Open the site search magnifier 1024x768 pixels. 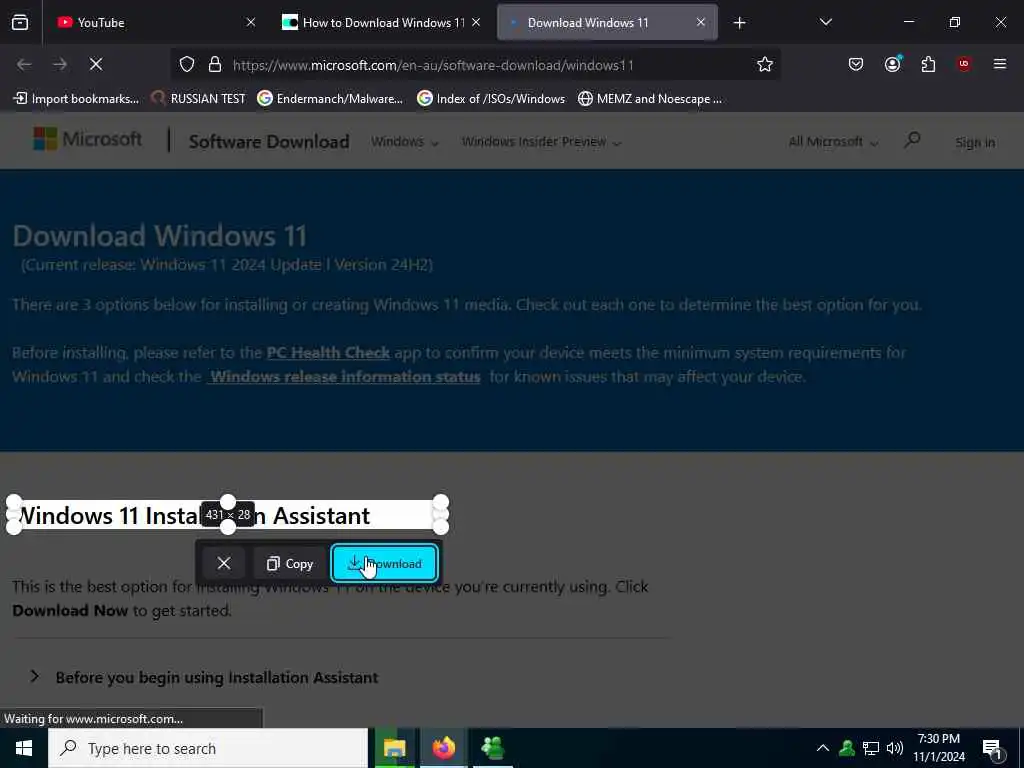[x=912, y=140]
